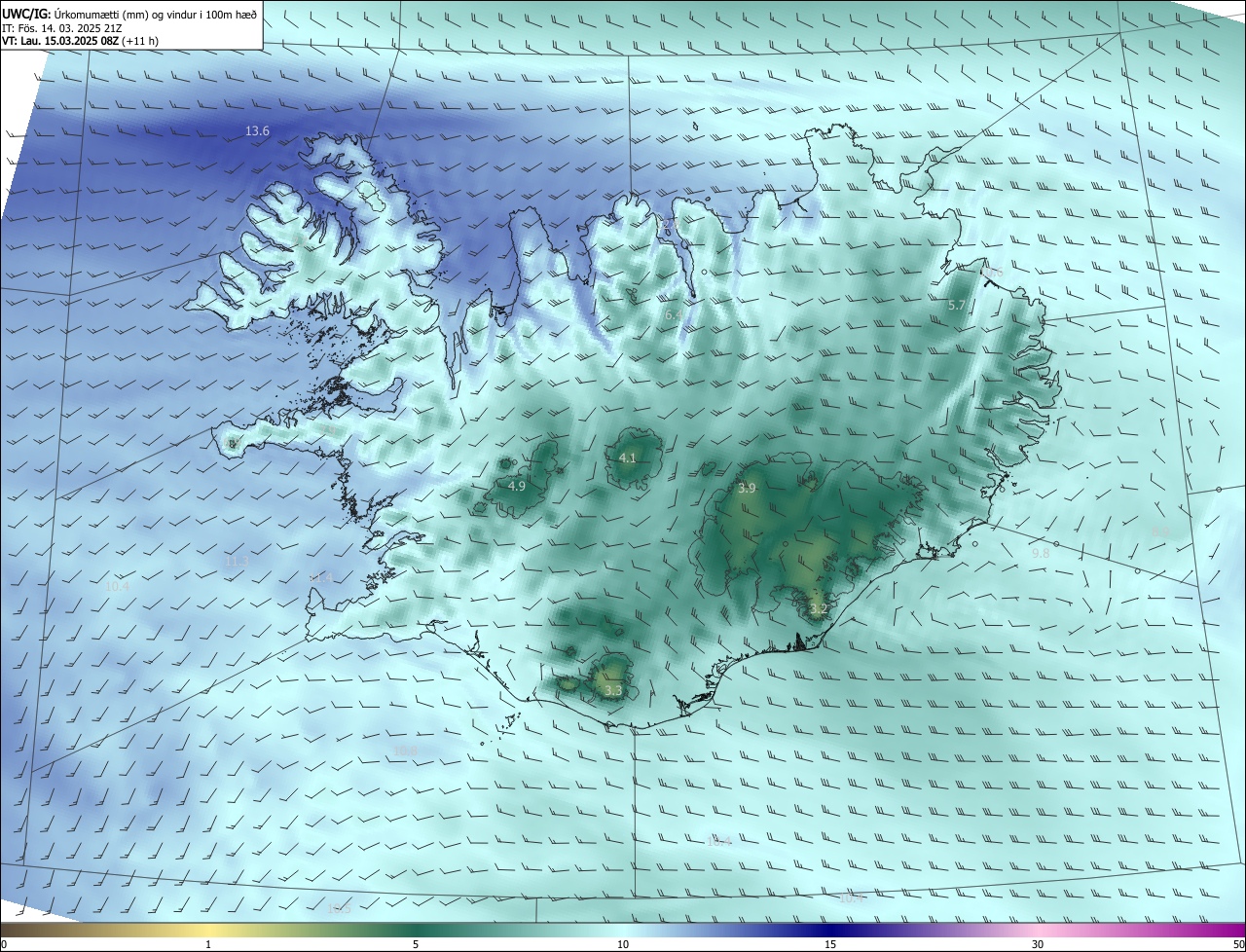Click the 10 tick on the color scale
Image resolution: width=1246 pixels, height=952 pixels.
coord(623,944)
